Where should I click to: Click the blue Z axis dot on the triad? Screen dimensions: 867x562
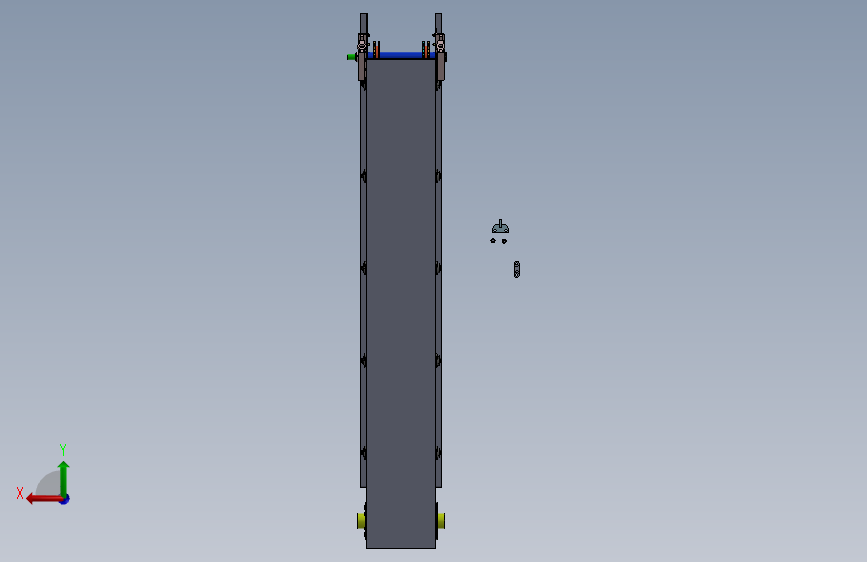click(x=65, y=499)
